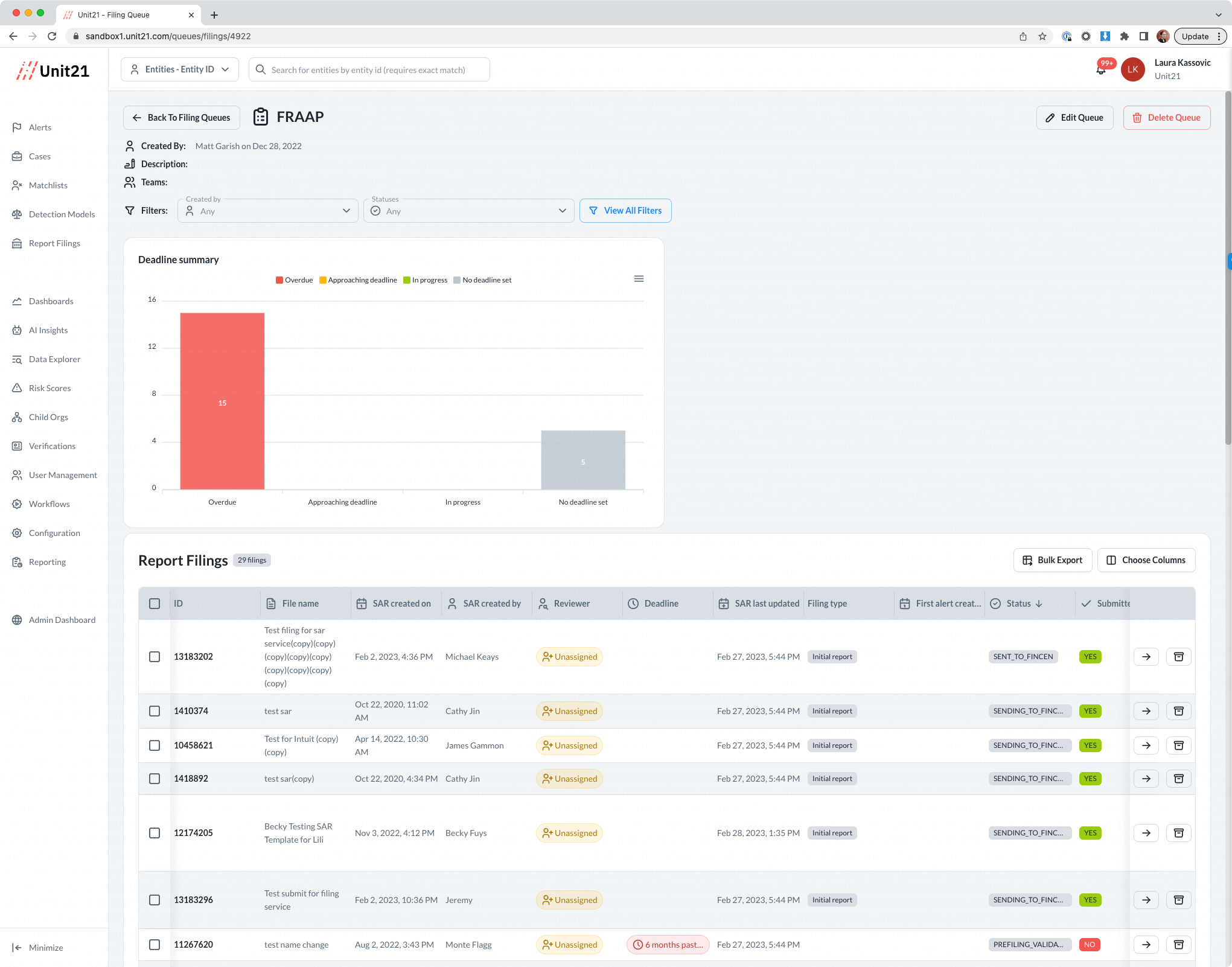The image size is (1232, 967).
Task: Archive filing 13183202 using box icon
Action: point(1178,657)
